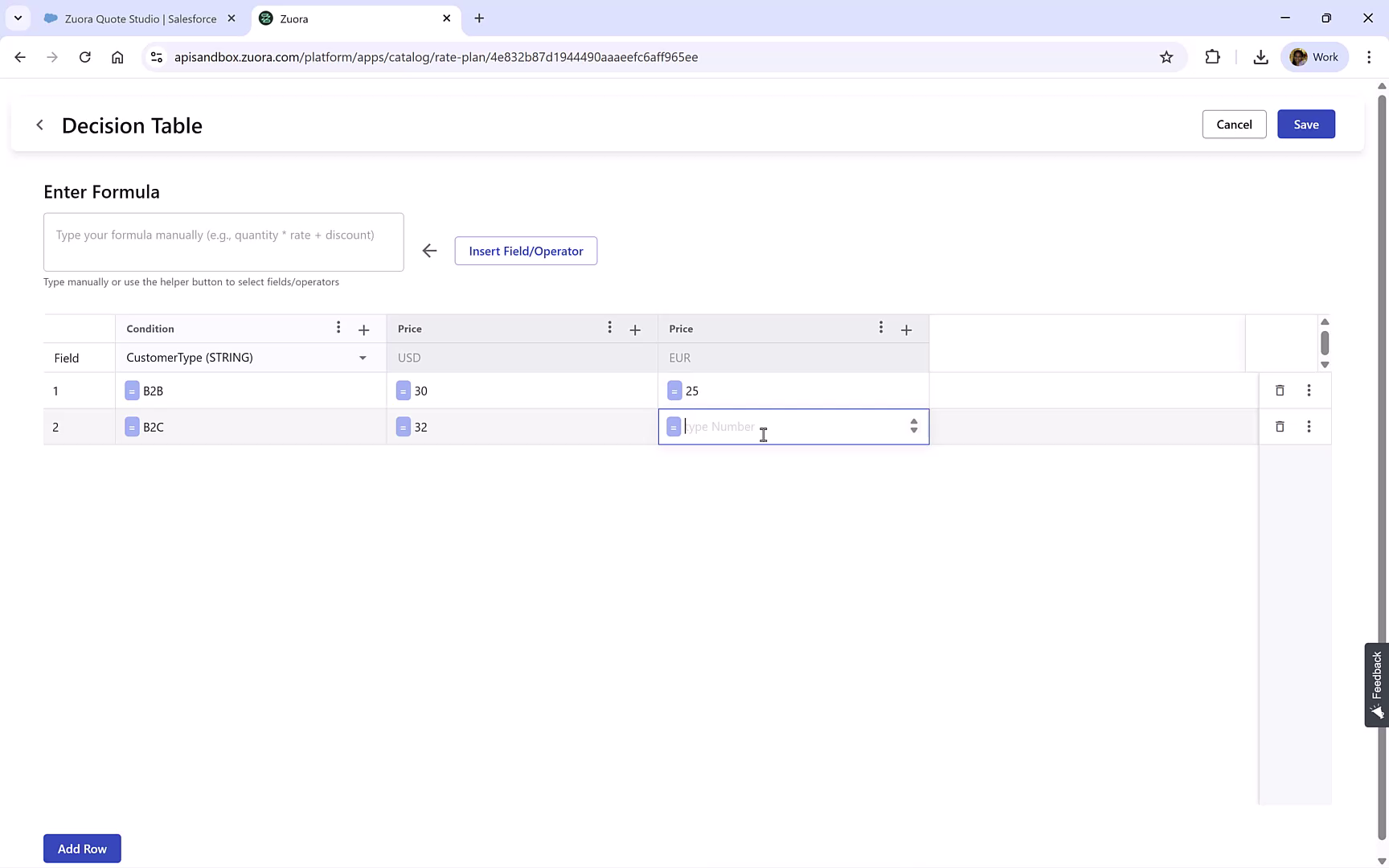This screenshot has height=868, width=1389.
Task: Add a new column after the Condition column
Action: point(363,330)
